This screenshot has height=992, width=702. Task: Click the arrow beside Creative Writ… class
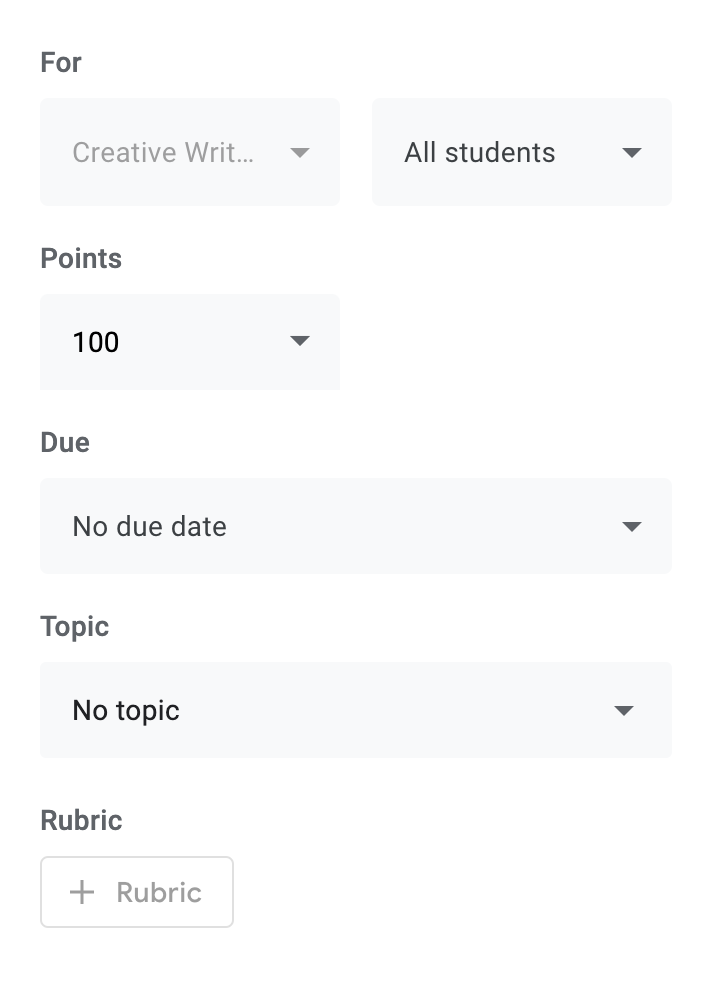[x=299, y=153]
